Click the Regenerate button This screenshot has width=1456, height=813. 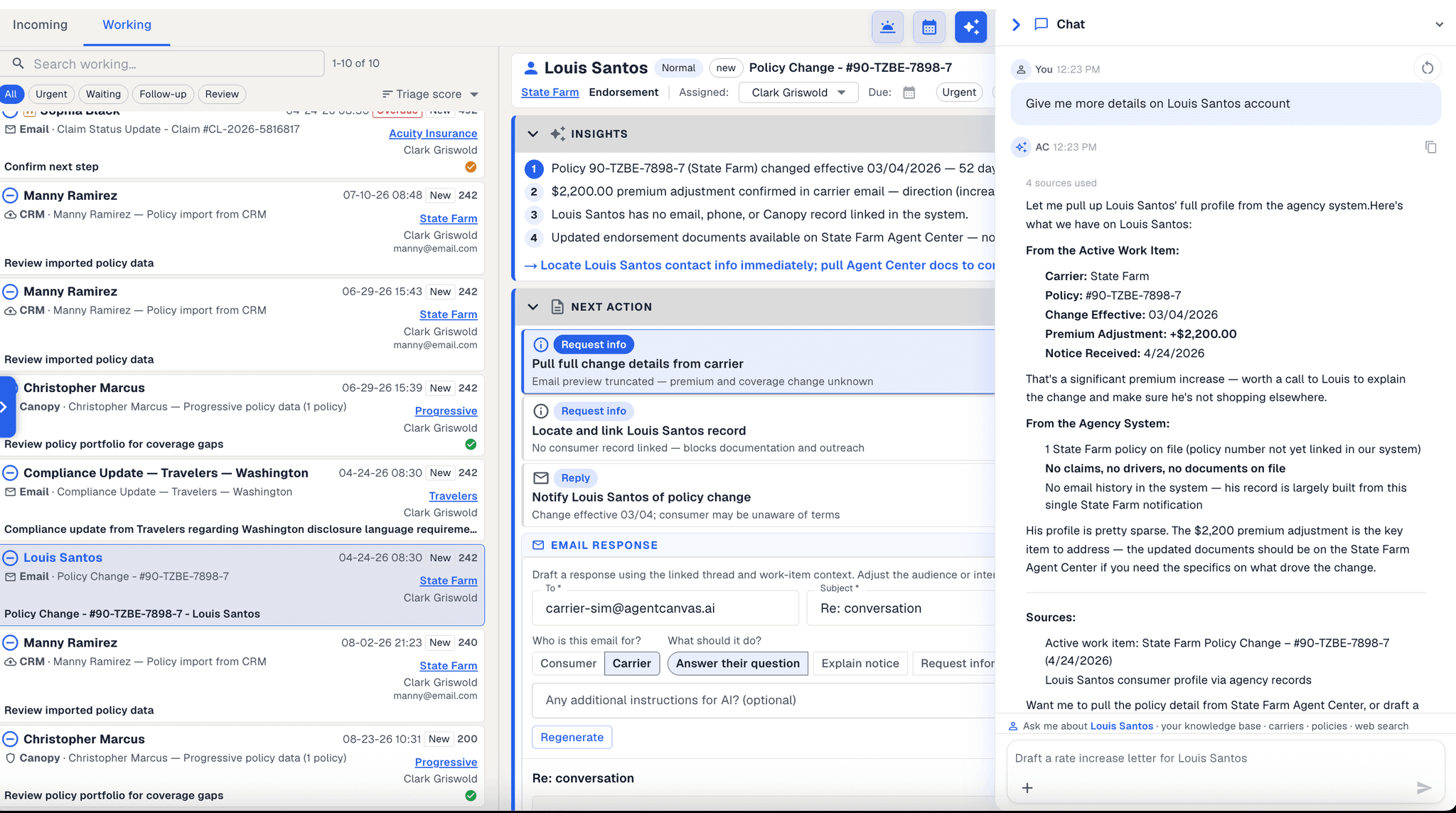[x=572, y=737]
